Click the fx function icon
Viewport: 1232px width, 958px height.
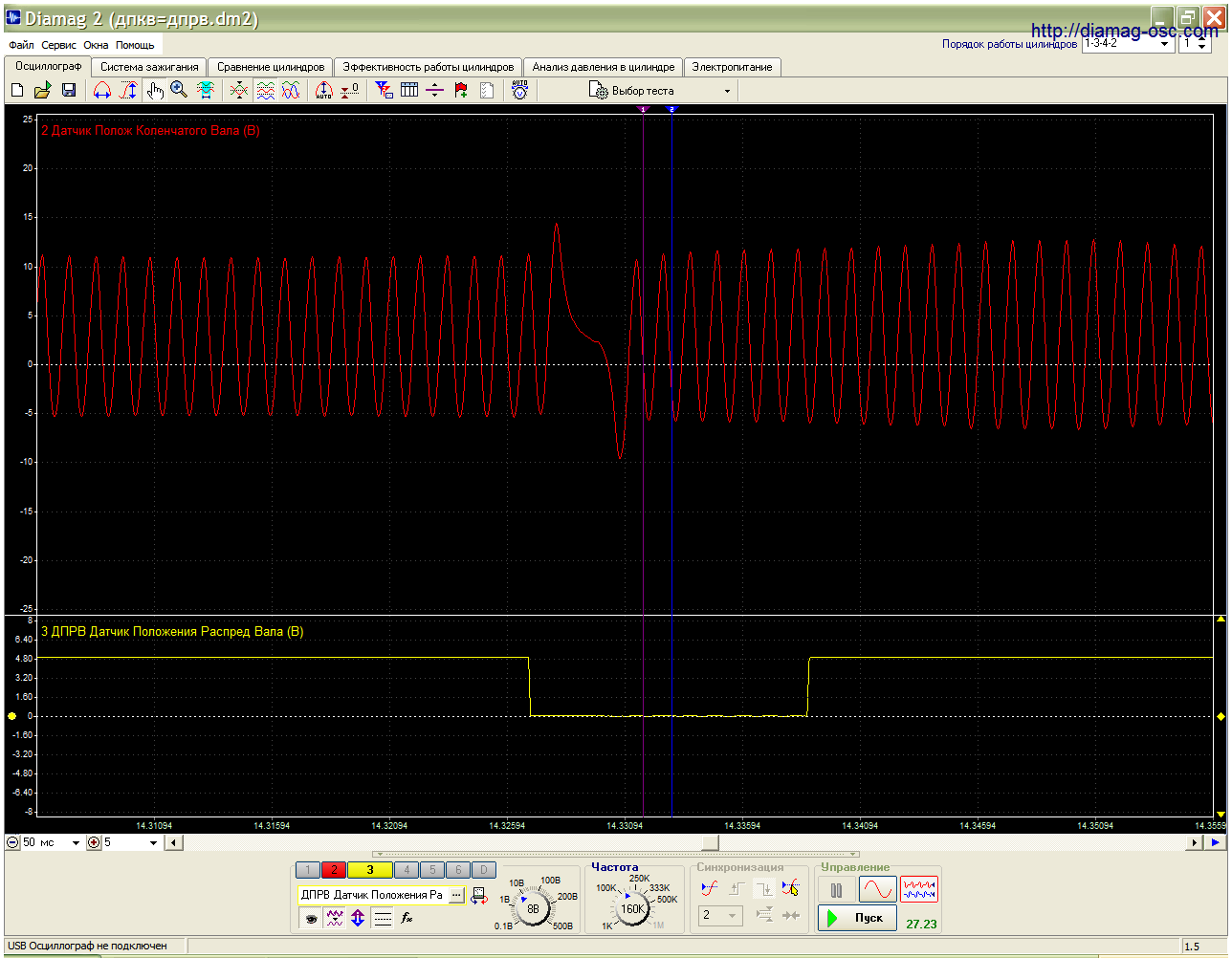(x=407, y=919)
